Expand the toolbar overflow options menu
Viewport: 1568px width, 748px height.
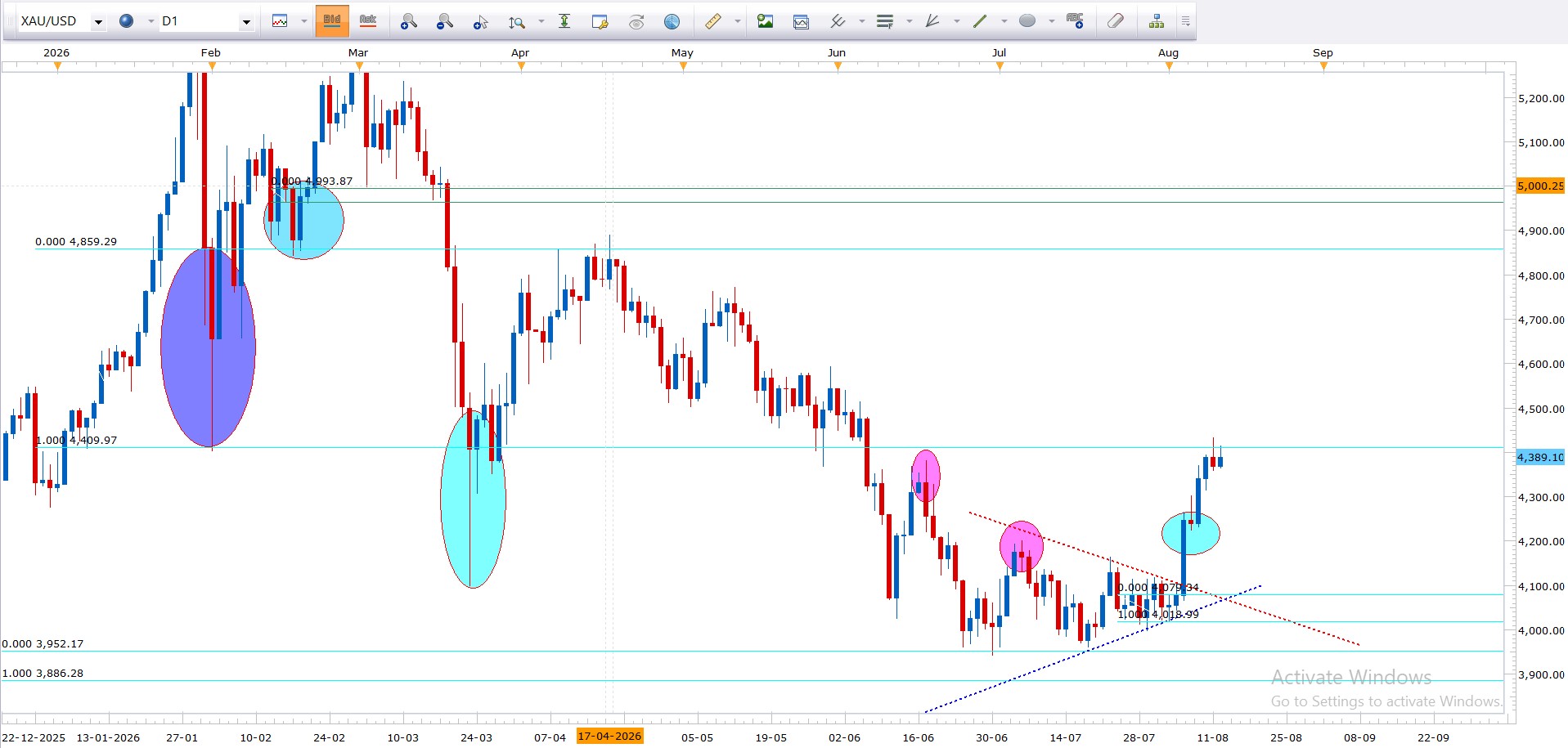(1185, 21)
